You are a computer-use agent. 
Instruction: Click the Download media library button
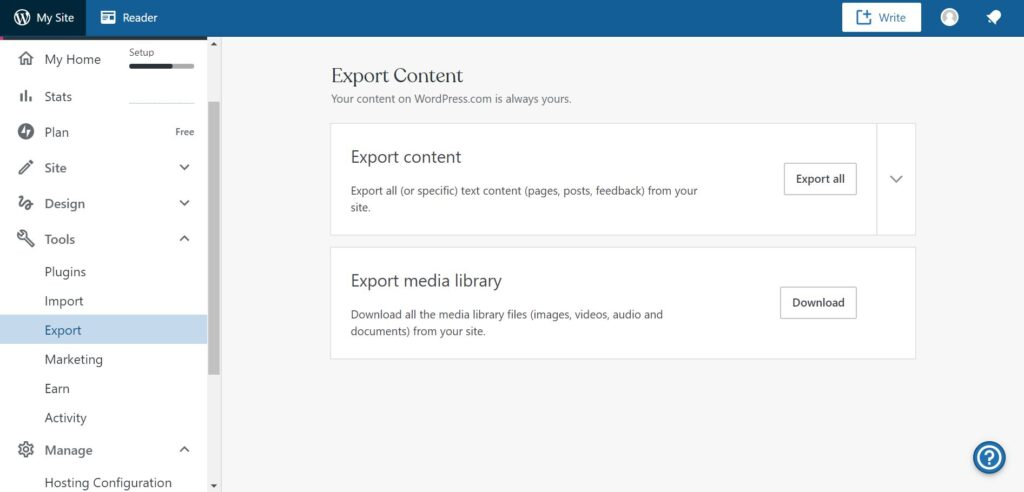tap(818, 303)
